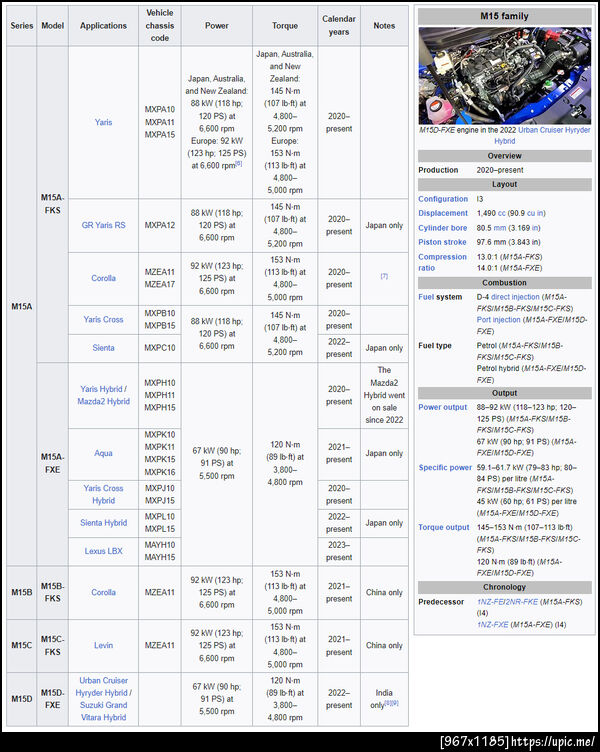Screen dimensions: 600x752
Task: Select the M15D-FXE model cell
Action: 52,699
